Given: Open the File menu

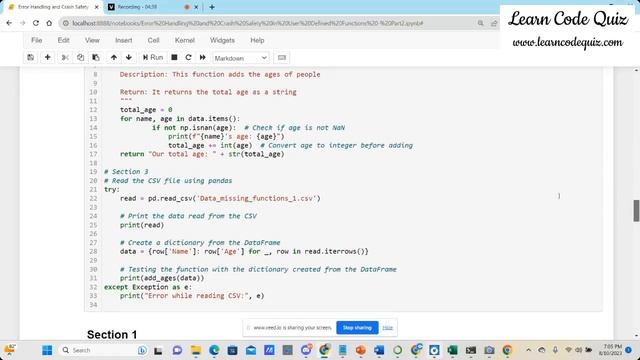Looking at the screenshot, I should [37, 40].
